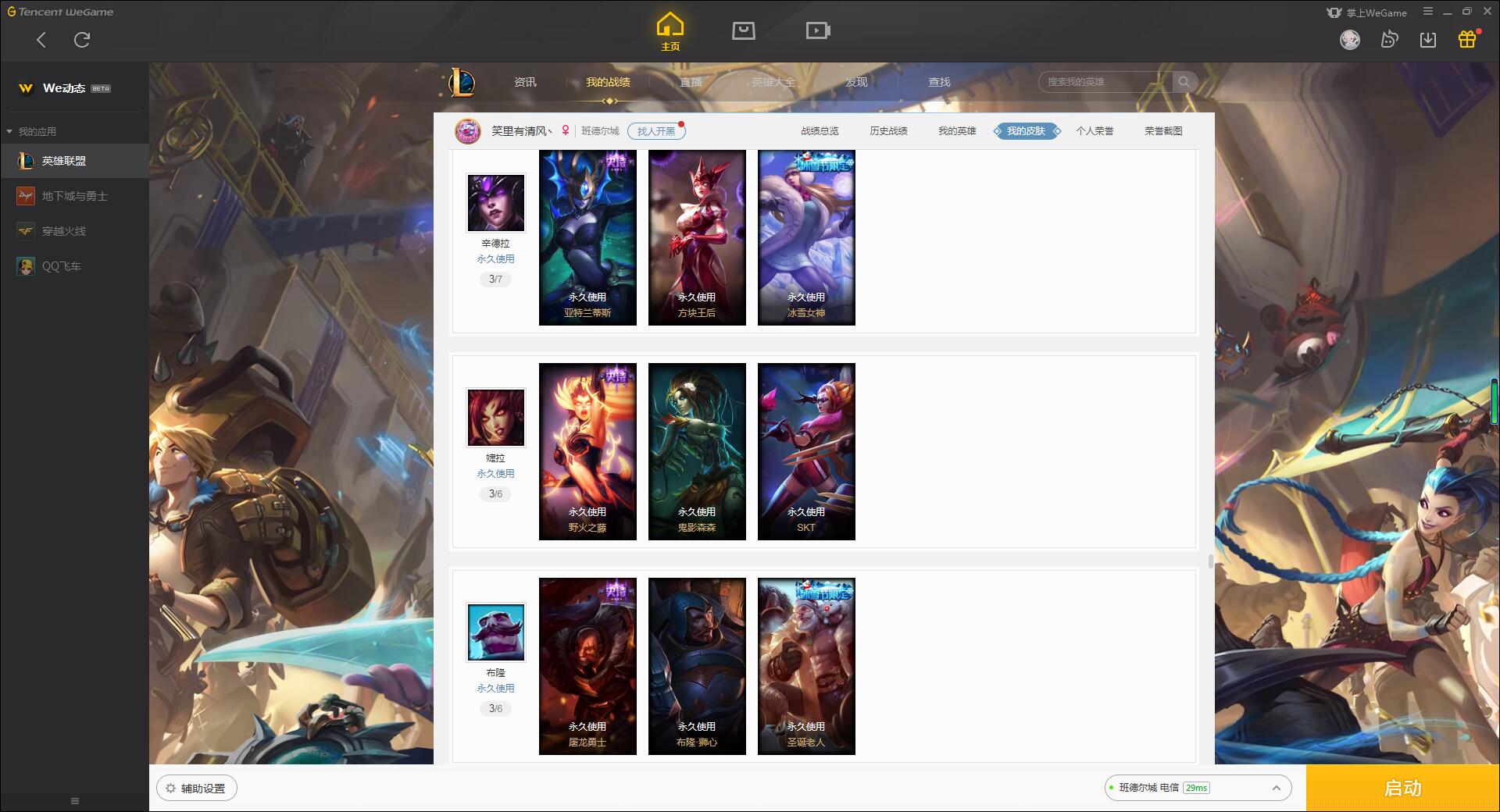Click the green page scrollbar at right edge
This screenshot has width=1500, height=812.
[x=1495, y=401]
